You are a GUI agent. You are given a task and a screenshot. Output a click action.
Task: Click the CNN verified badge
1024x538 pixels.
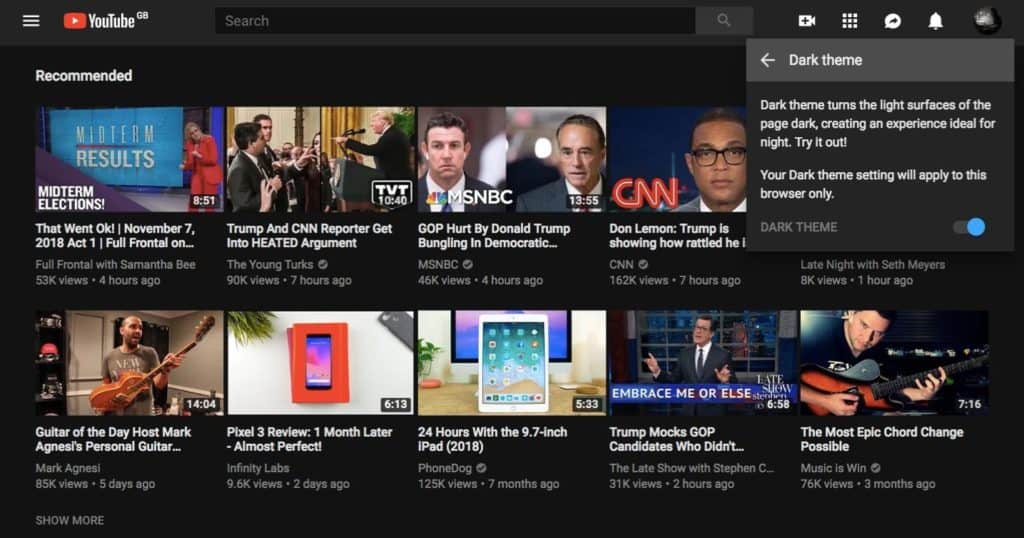(643, 264)
